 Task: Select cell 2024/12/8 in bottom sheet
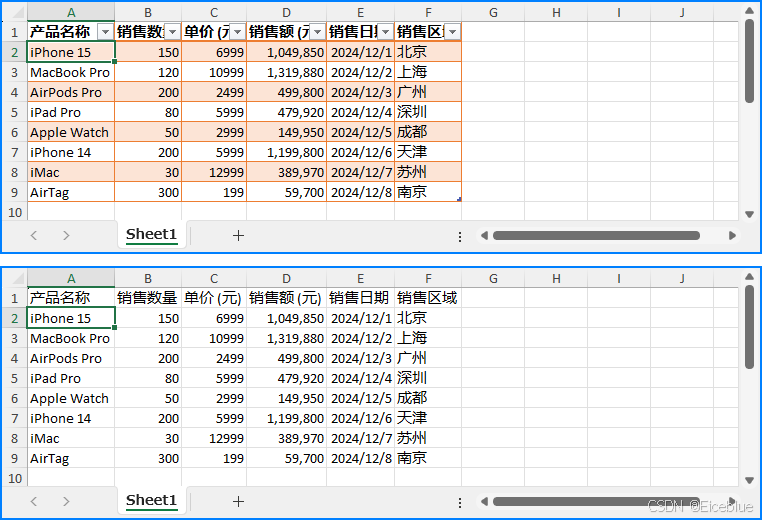coord(360,458)
